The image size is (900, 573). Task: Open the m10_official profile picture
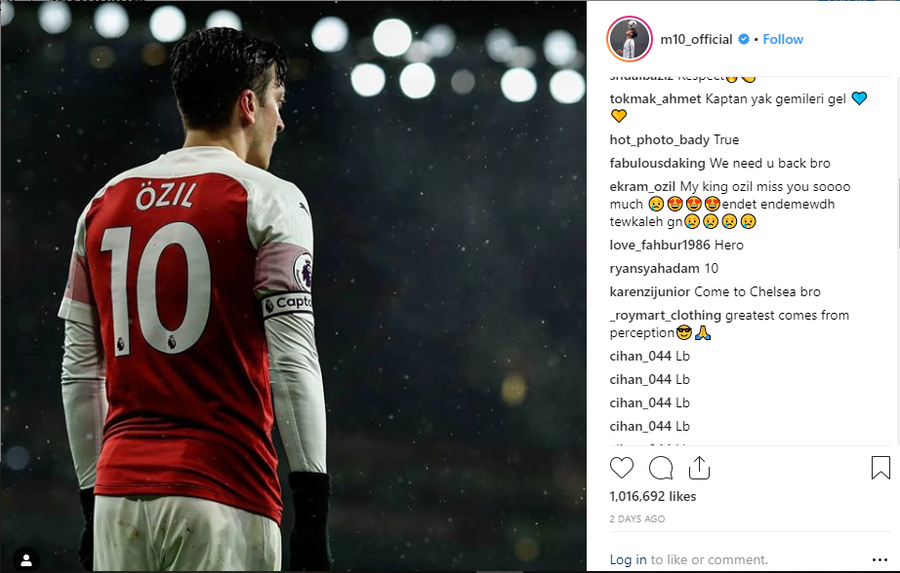(x=629, y=39)
